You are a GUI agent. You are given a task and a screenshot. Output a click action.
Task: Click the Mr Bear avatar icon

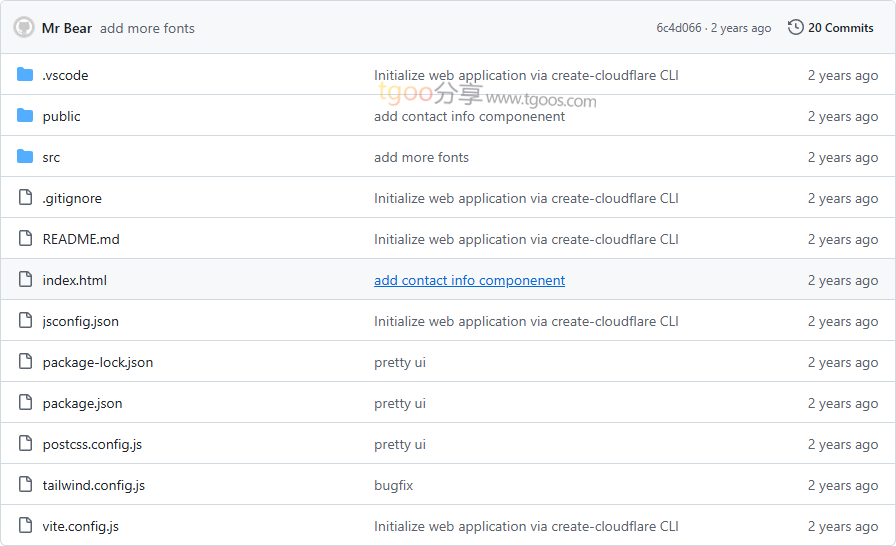pyautogui.click(x=23, y=28)
